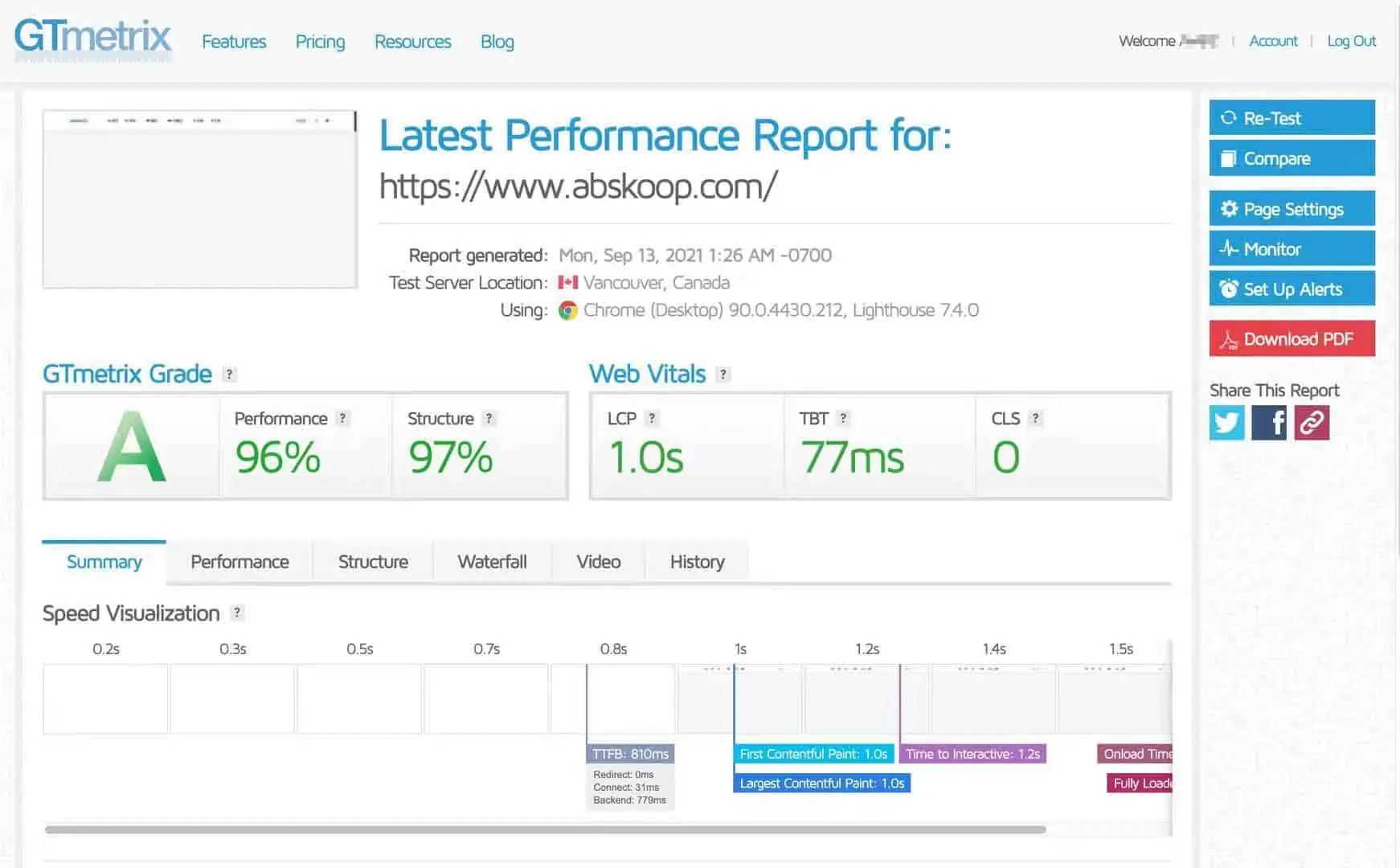
Task: Open Web Vitals help question mark
Action: (723, 375)
